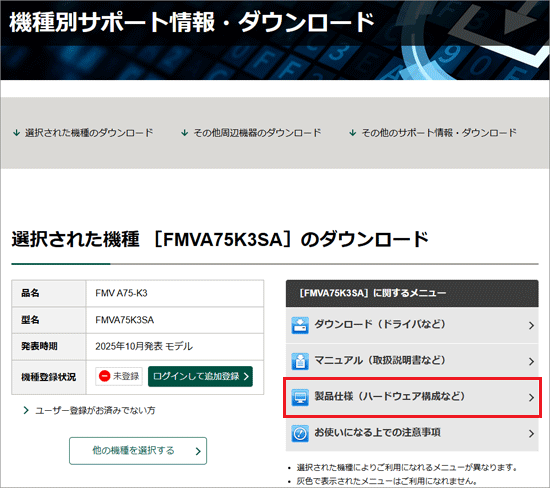Select the 型名 value FMVA75K3SA

click(x=125, y=320)
